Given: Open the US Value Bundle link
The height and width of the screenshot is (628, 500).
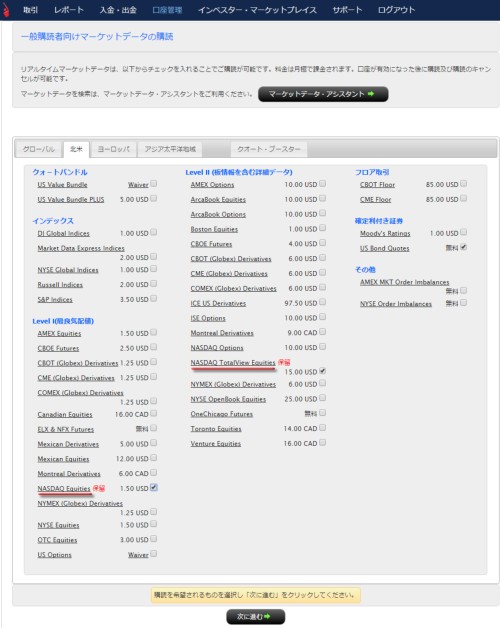Looking at the screenshot, I should click(x=62, y=185).
